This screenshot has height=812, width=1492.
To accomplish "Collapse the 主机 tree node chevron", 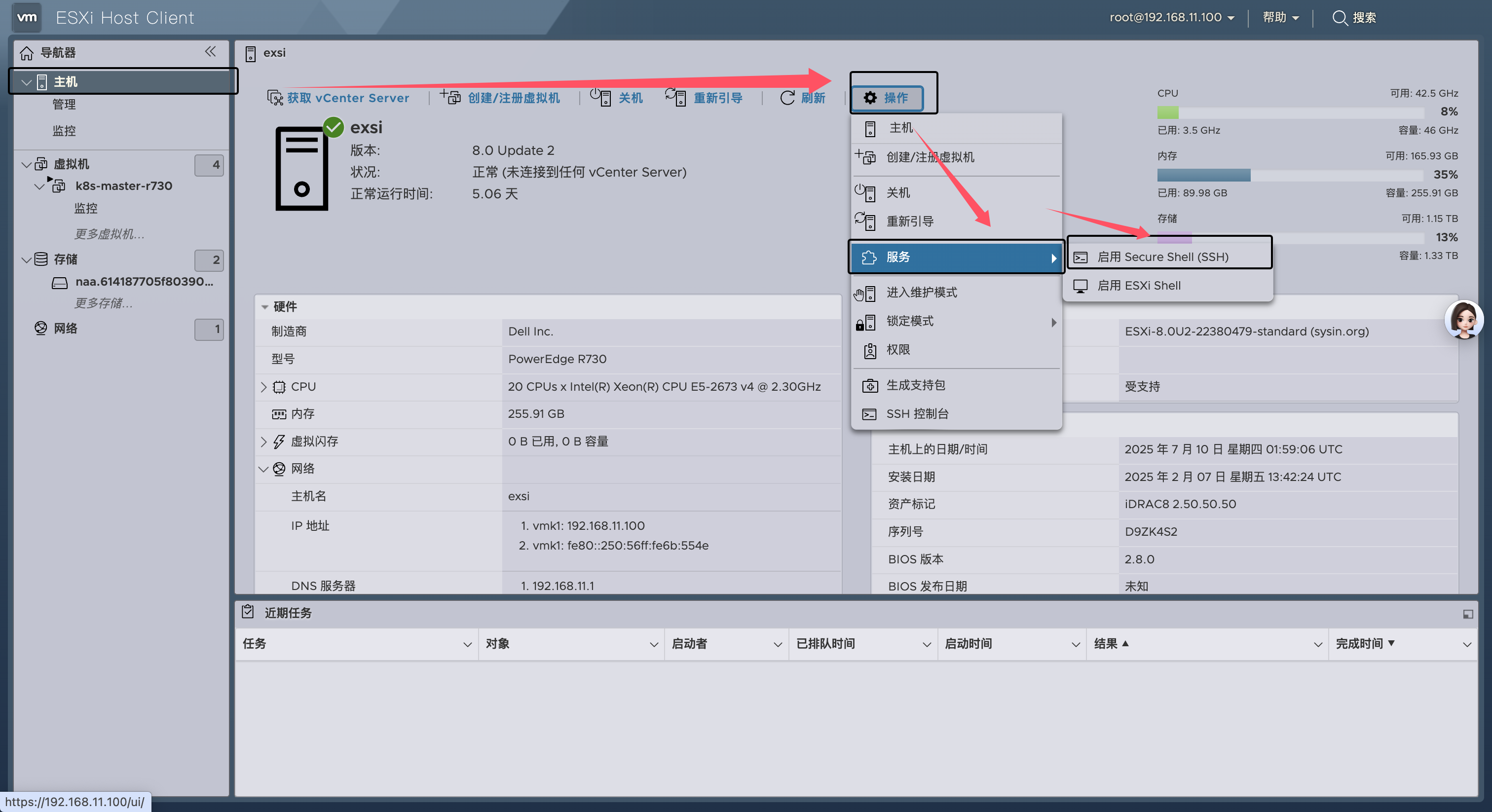I will point(26,82).
